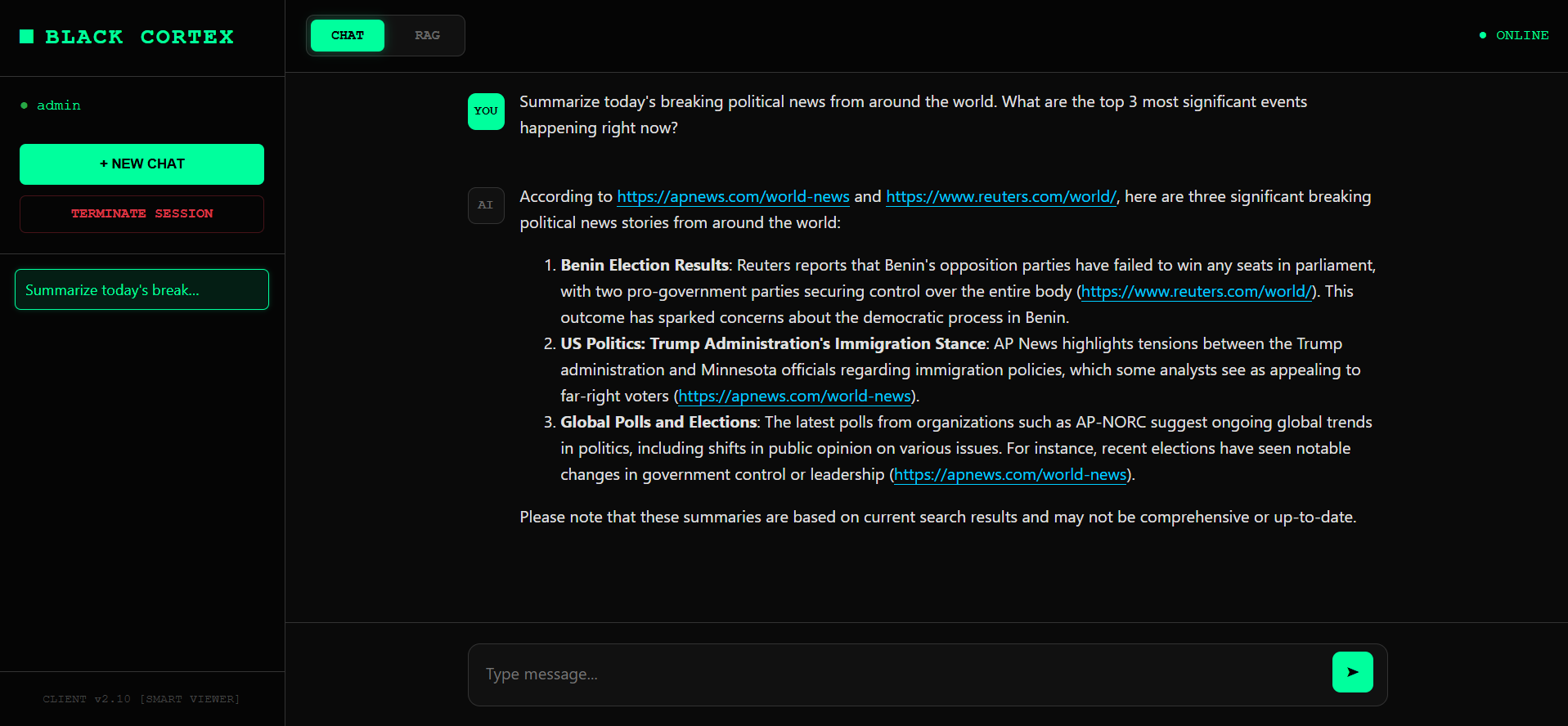
Task: Click the admin username label
Action: (x=59, y=105)
